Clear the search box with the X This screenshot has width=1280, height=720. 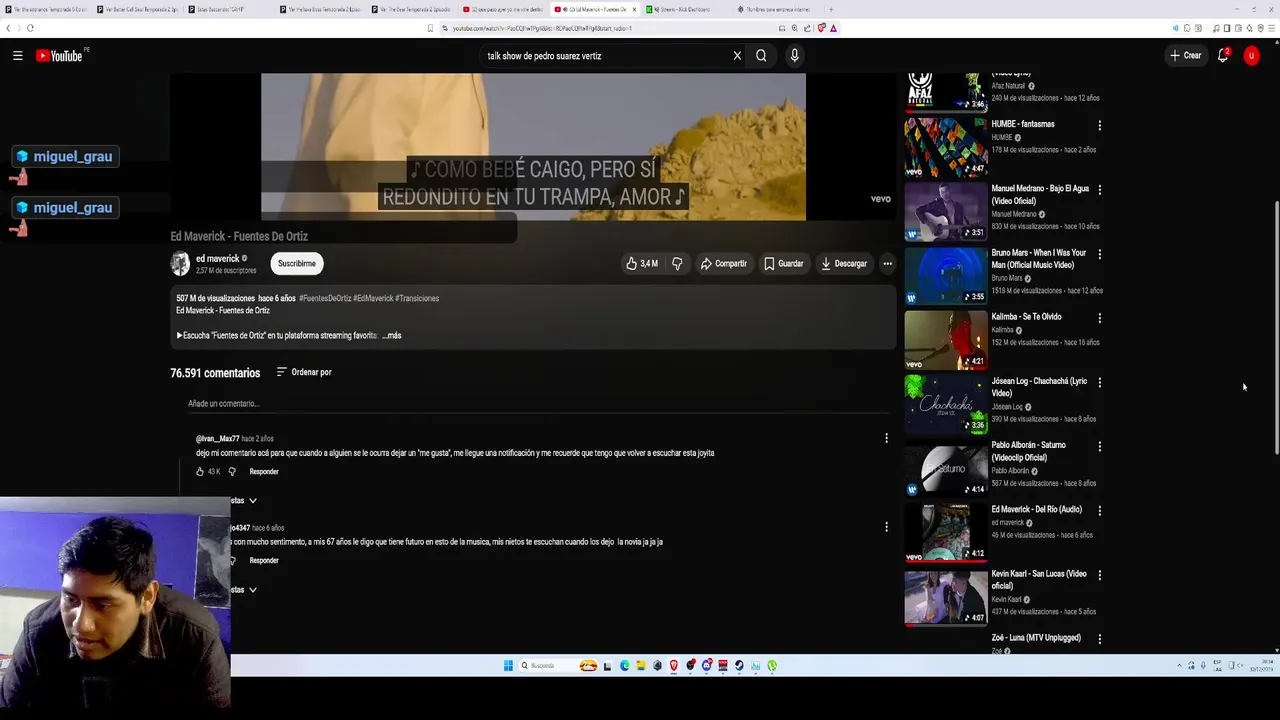pos(737,56)
